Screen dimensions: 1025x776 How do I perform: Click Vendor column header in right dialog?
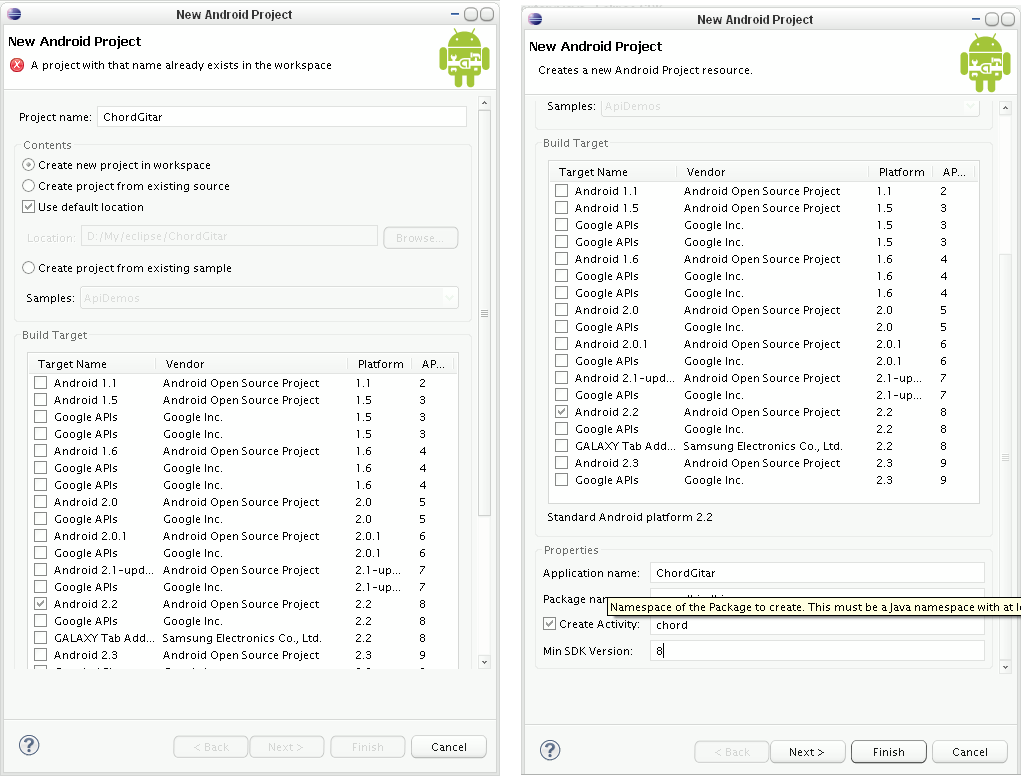coord(772,172)
